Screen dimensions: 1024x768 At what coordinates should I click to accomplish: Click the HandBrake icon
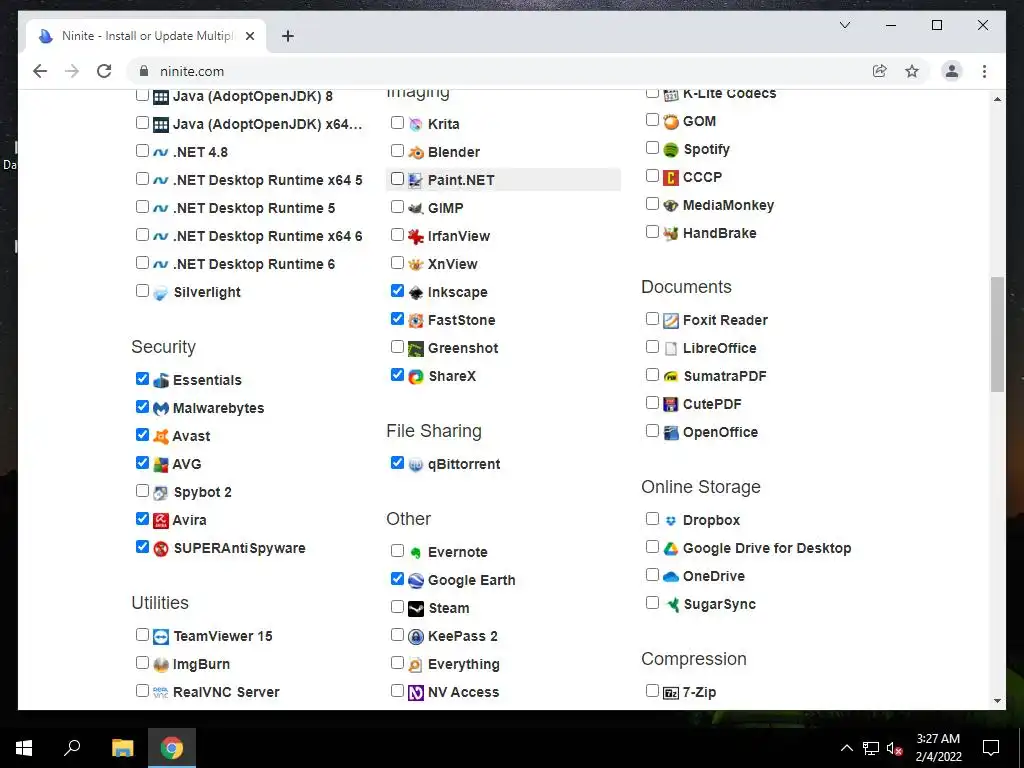point(671,233)
